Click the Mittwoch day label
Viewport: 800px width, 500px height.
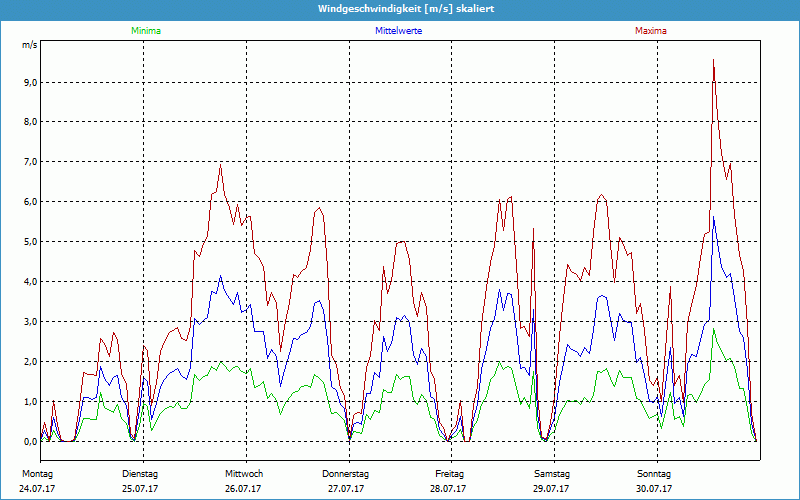tap(244, 474)
